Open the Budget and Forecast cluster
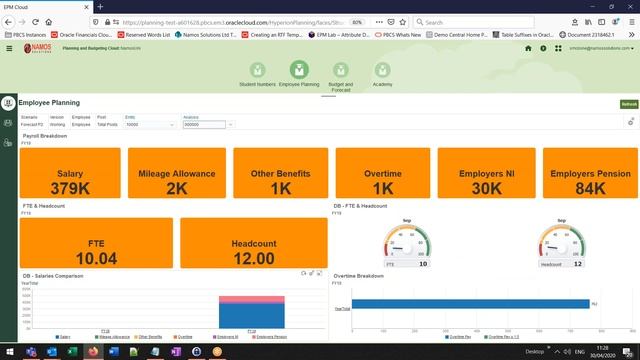640x360 pixels. tap(341, 77)
